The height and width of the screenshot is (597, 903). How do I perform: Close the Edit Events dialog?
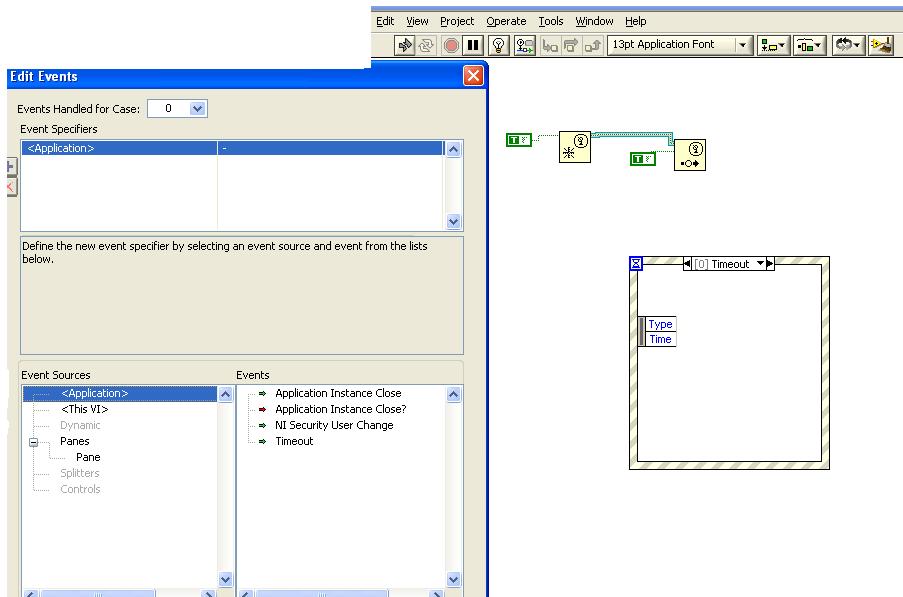click(473, 75)
